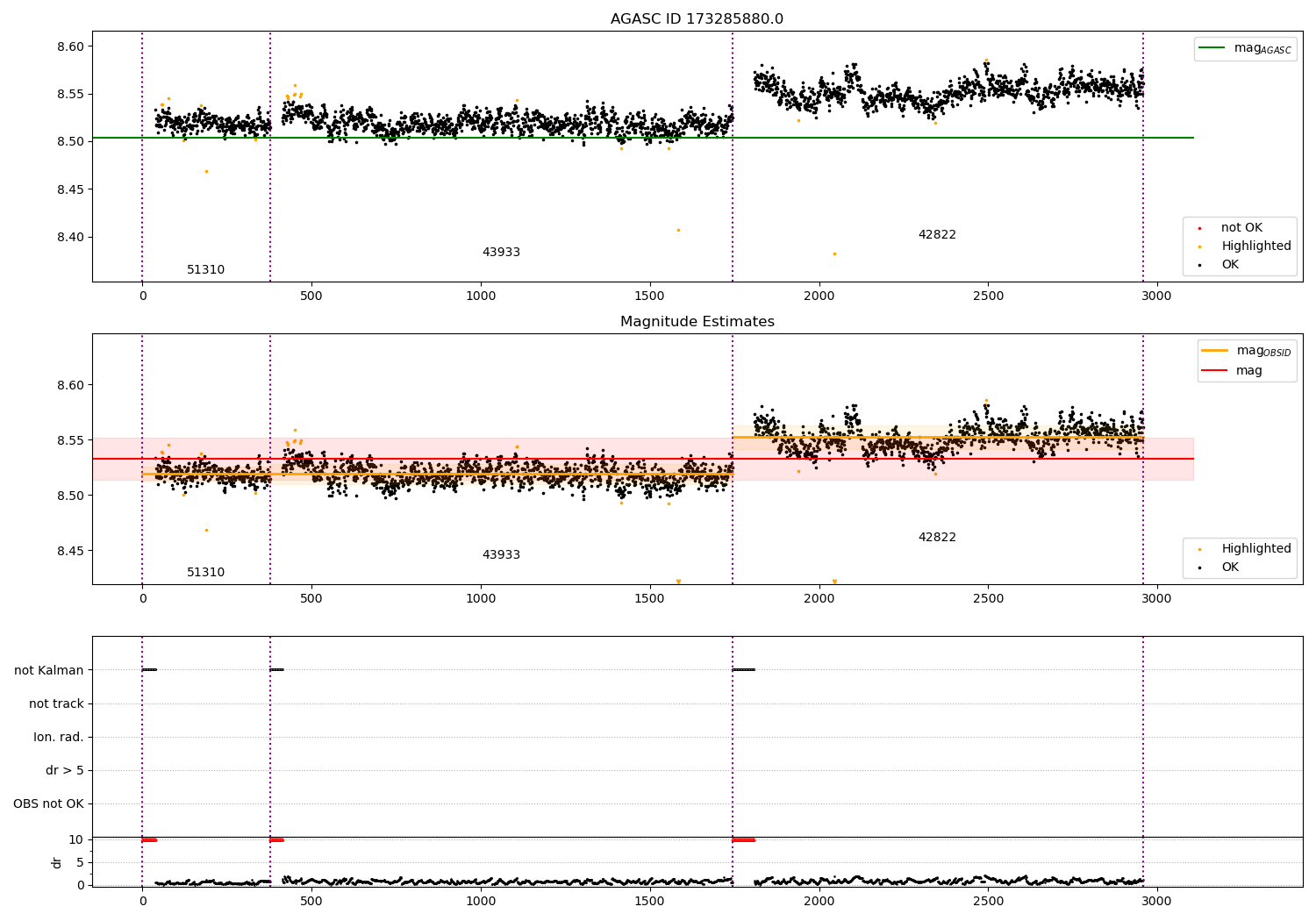Click the 'not track' axis label

(x=56, y=703)
